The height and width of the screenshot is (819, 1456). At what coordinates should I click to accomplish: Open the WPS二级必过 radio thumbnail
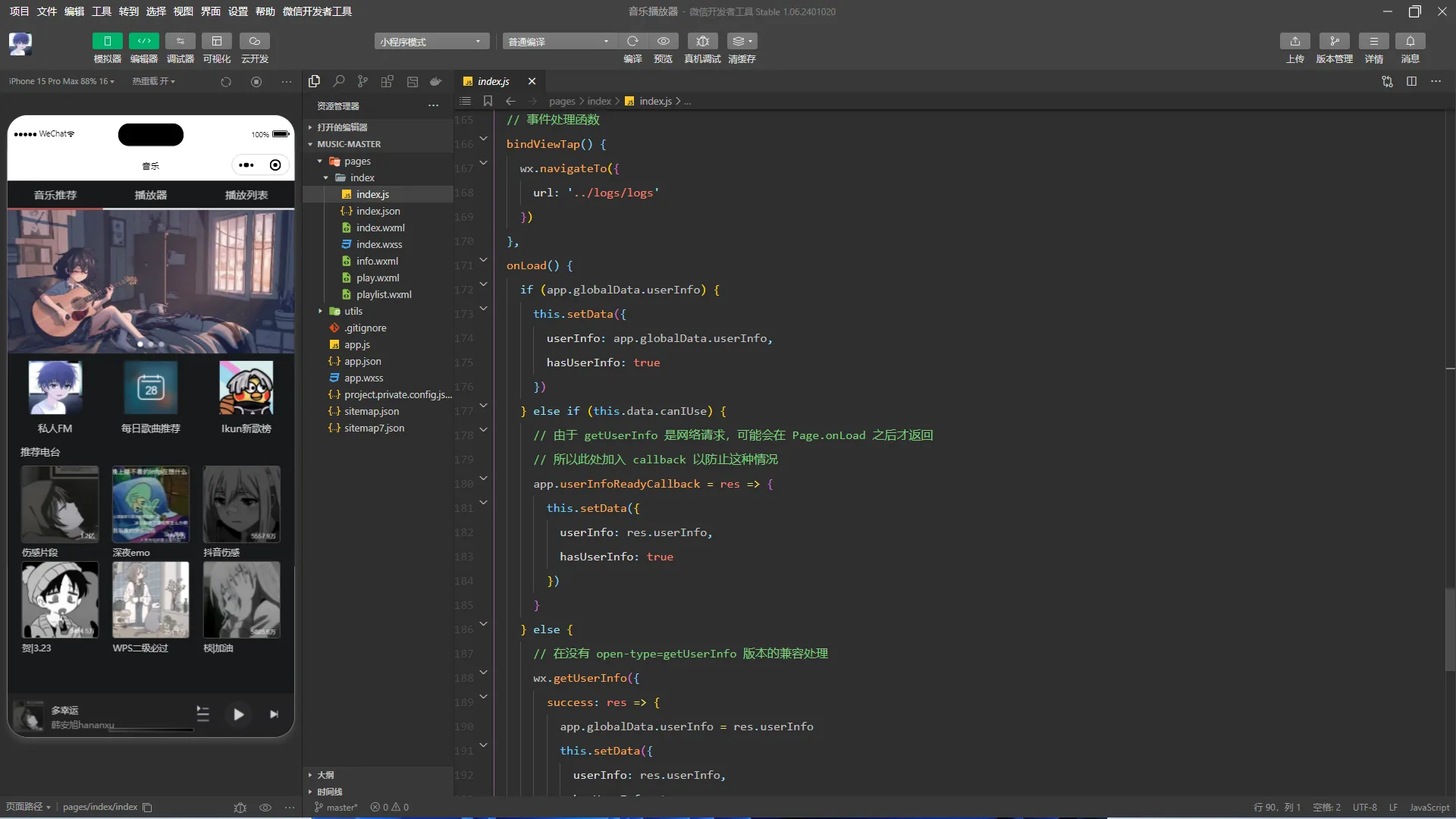(x=151, y=600)
